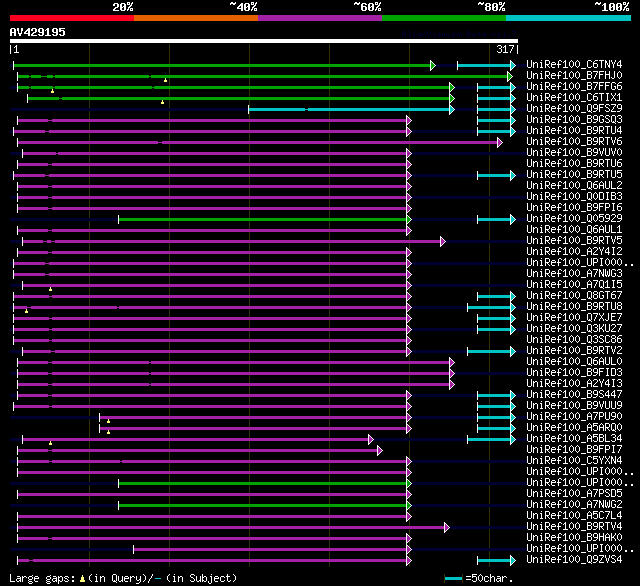Select the UniRef100_A7Q1I5 label
The image size is (640, 586).
pos(574,285)
